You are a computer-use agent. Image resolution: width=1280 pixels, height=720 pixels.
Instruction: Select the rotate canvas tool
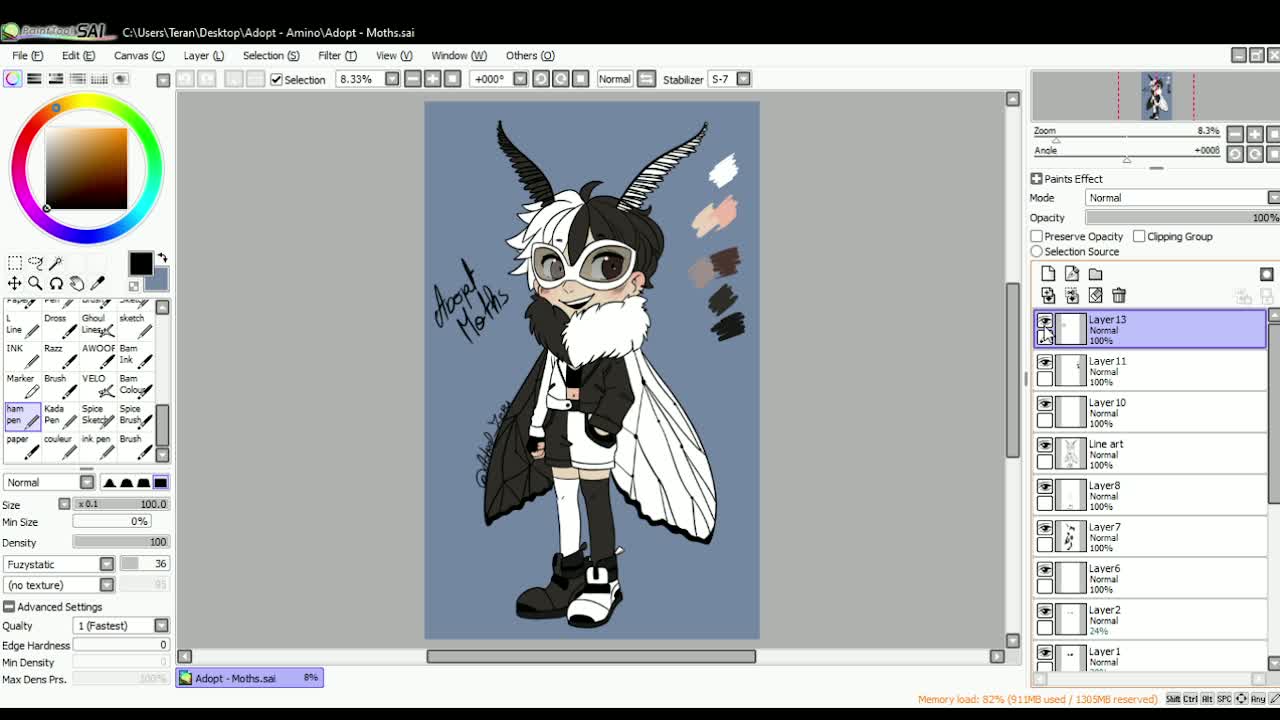click(56, 284)
